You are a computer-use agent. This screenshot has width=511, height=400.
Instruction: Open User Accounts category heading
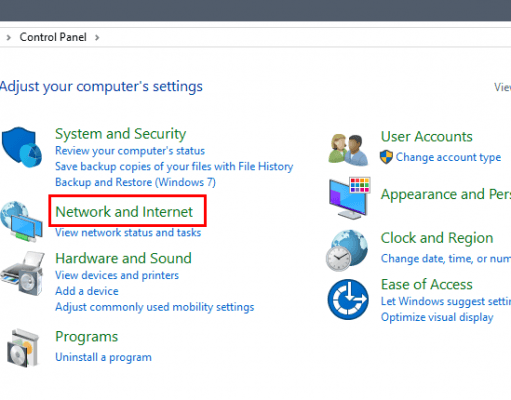pyautogui.click(x=427, y=137)
